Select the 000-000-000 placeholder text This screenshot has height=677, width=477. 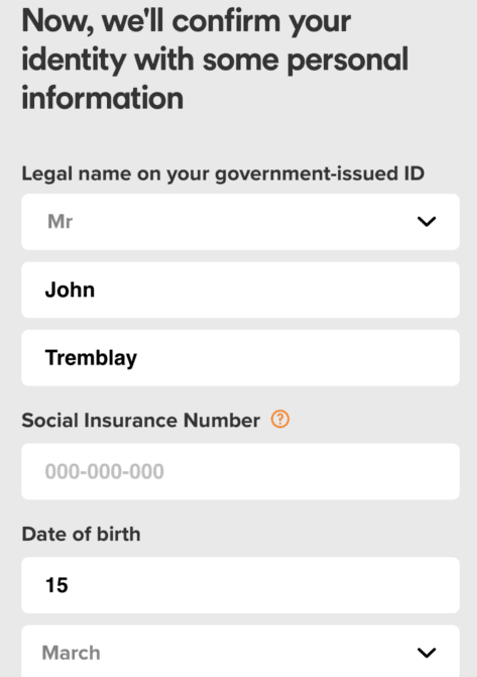(x=104, y=471)
